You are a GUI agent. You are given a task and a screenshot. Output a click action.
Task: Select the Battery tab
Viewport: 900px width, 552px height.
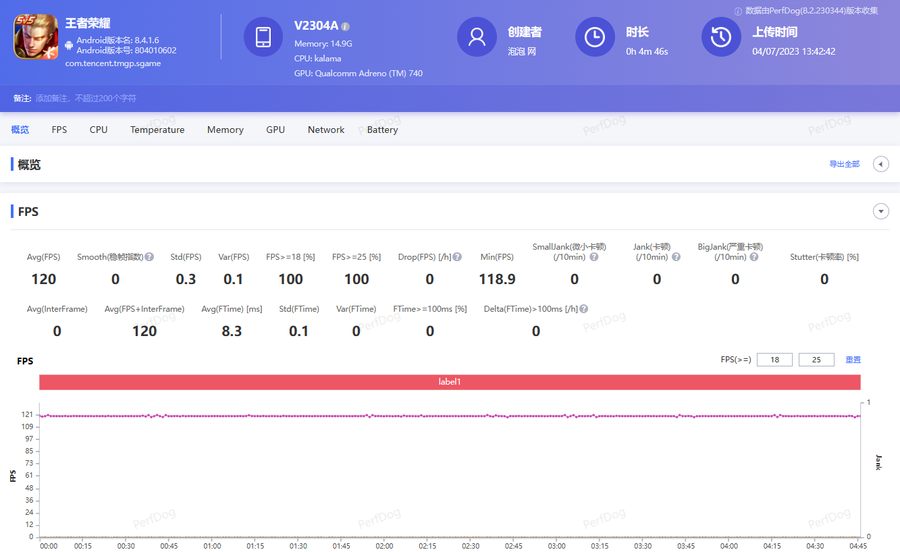(x=382, y=130)
